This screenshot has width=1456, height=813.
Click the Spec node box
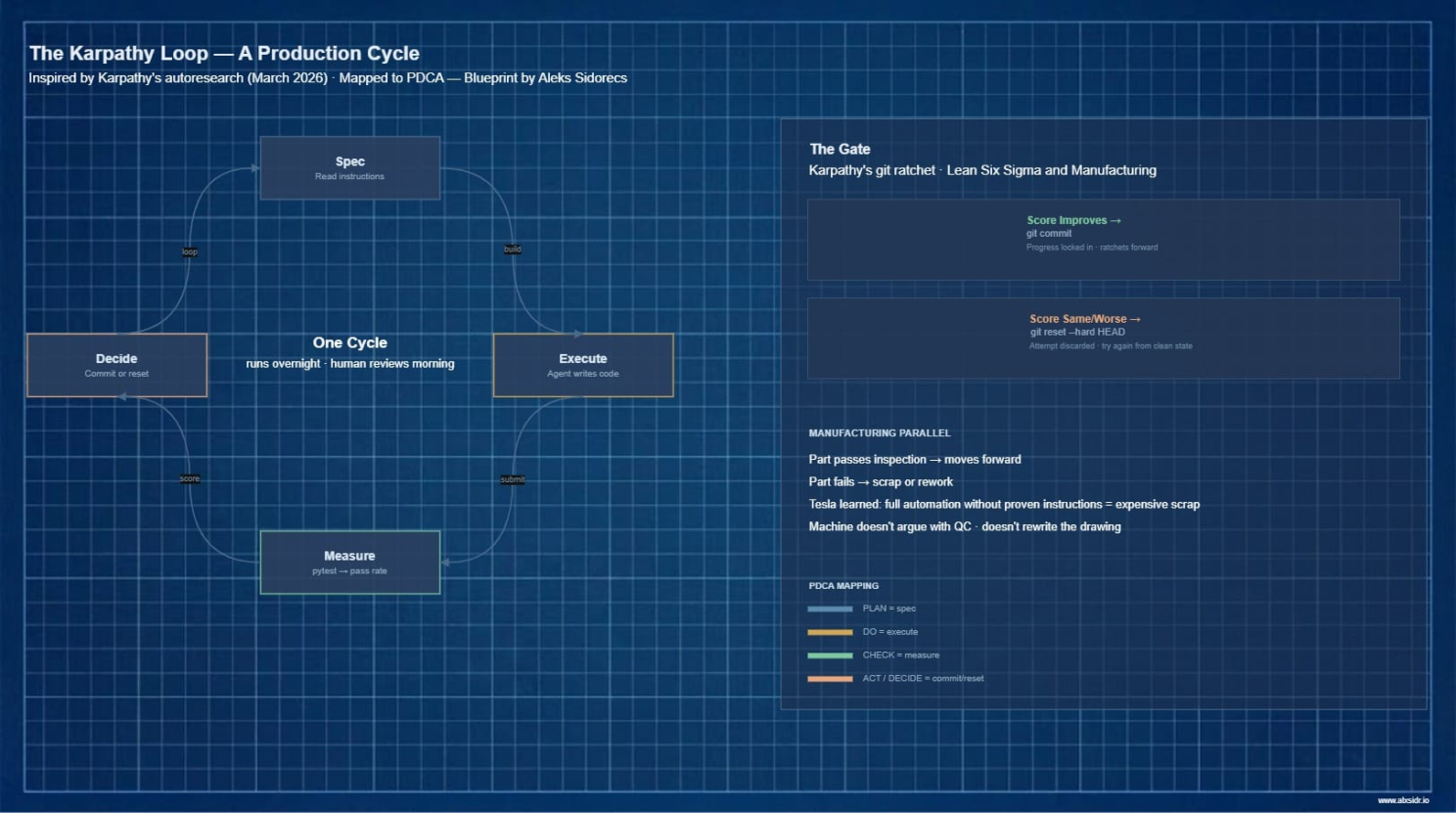[349, 168]
